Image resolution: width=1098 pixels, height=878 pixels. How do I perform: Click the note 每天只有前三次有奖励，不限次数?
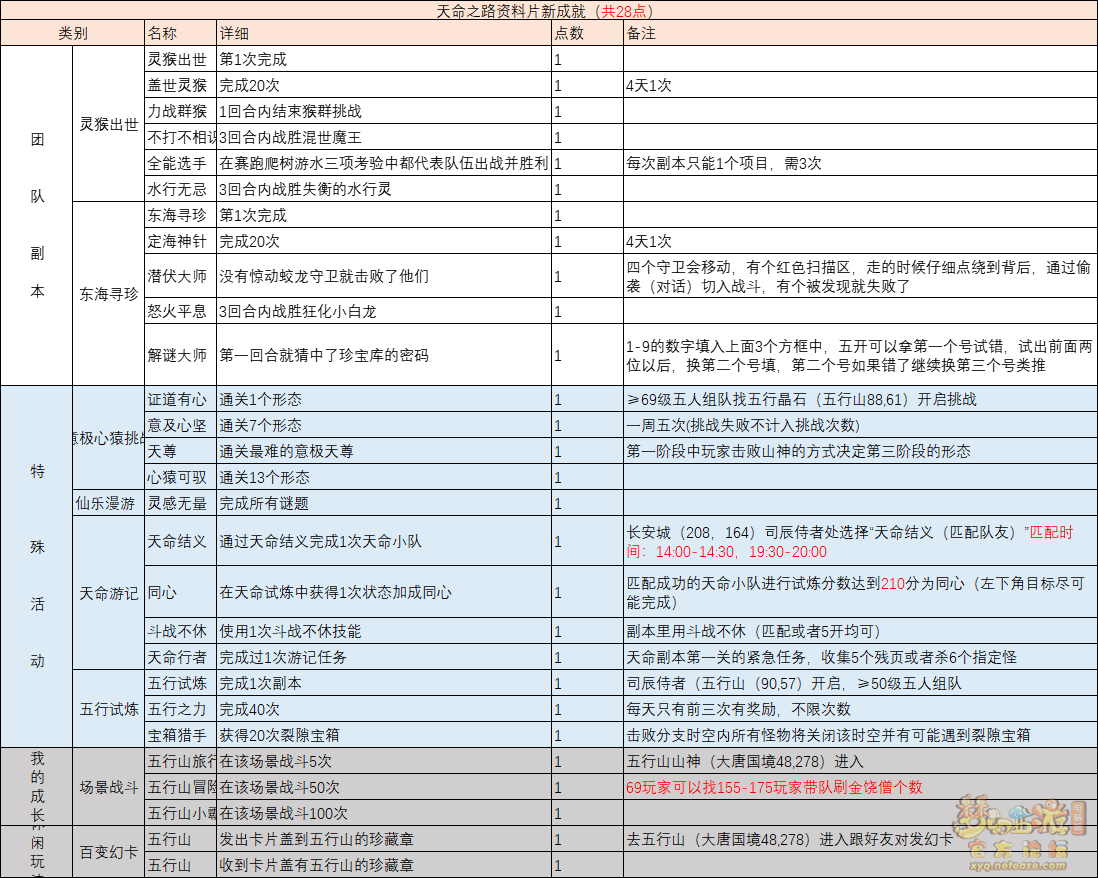[x=861, y=709]
